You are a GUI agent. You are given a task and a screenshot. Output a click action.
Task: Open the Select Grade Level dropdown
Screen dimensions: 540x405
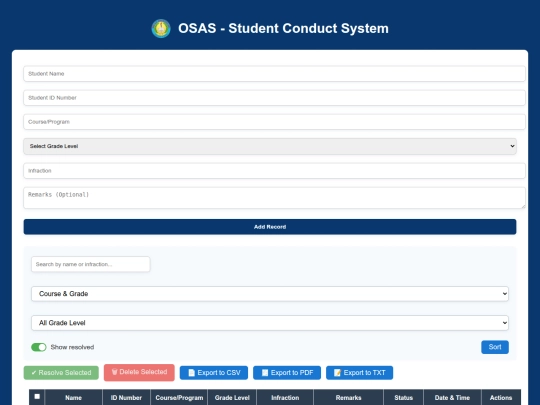click(x=270, y=146)
